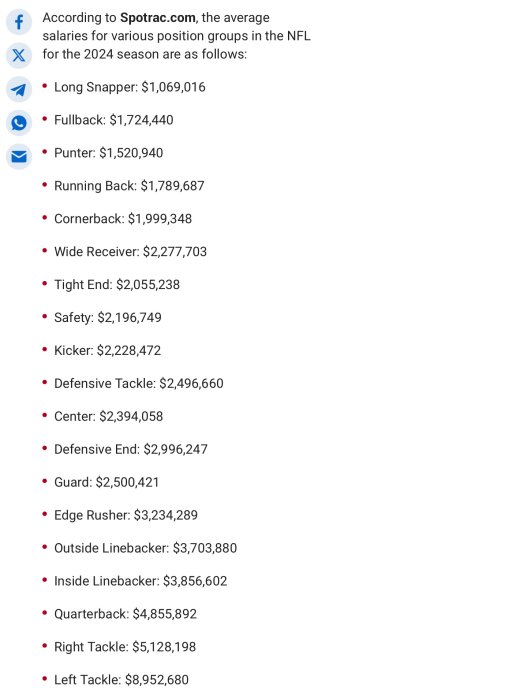509x700 pixels.
Task: Select the Outside Linebacker entry
Action: [145, 548]
